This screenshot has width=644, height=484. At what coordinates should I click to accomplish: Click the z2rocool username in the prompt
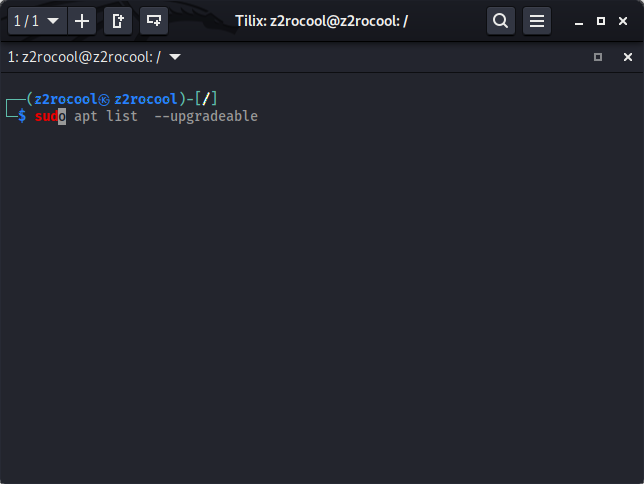click(x=66, y=99)
